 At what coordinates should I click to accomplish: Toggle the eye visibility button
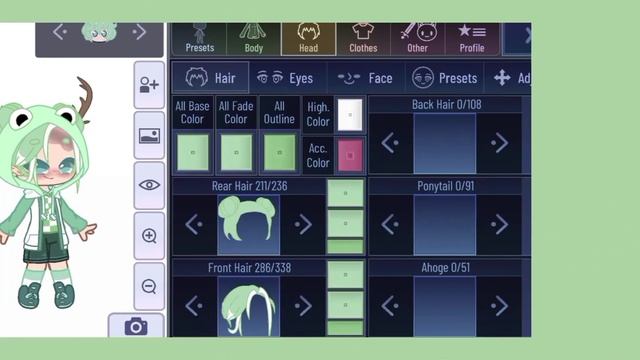[149, 185]
